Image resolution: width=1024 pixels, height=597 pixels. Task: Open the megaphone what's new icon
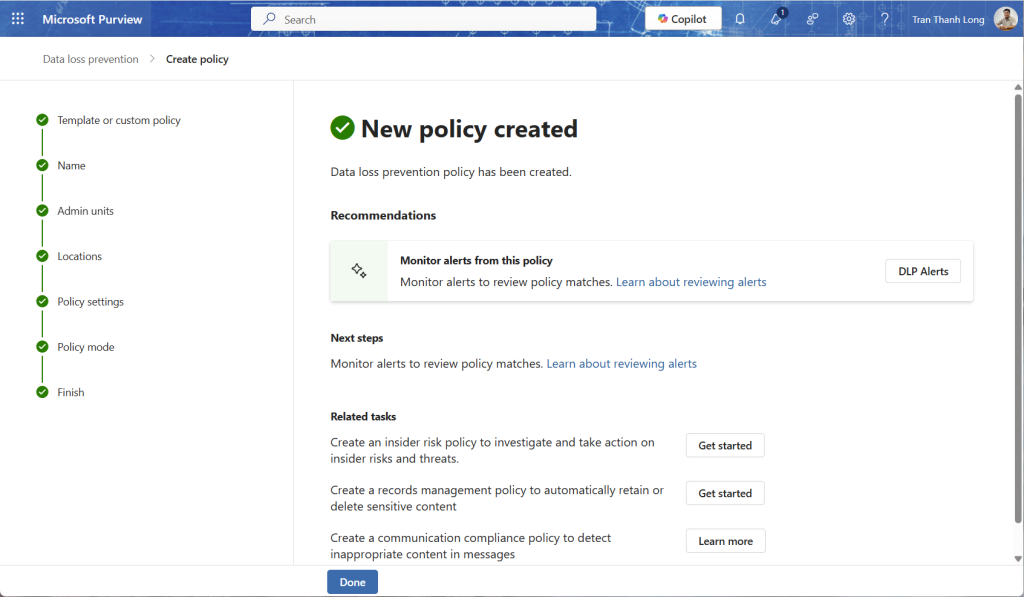pos(776,19)
